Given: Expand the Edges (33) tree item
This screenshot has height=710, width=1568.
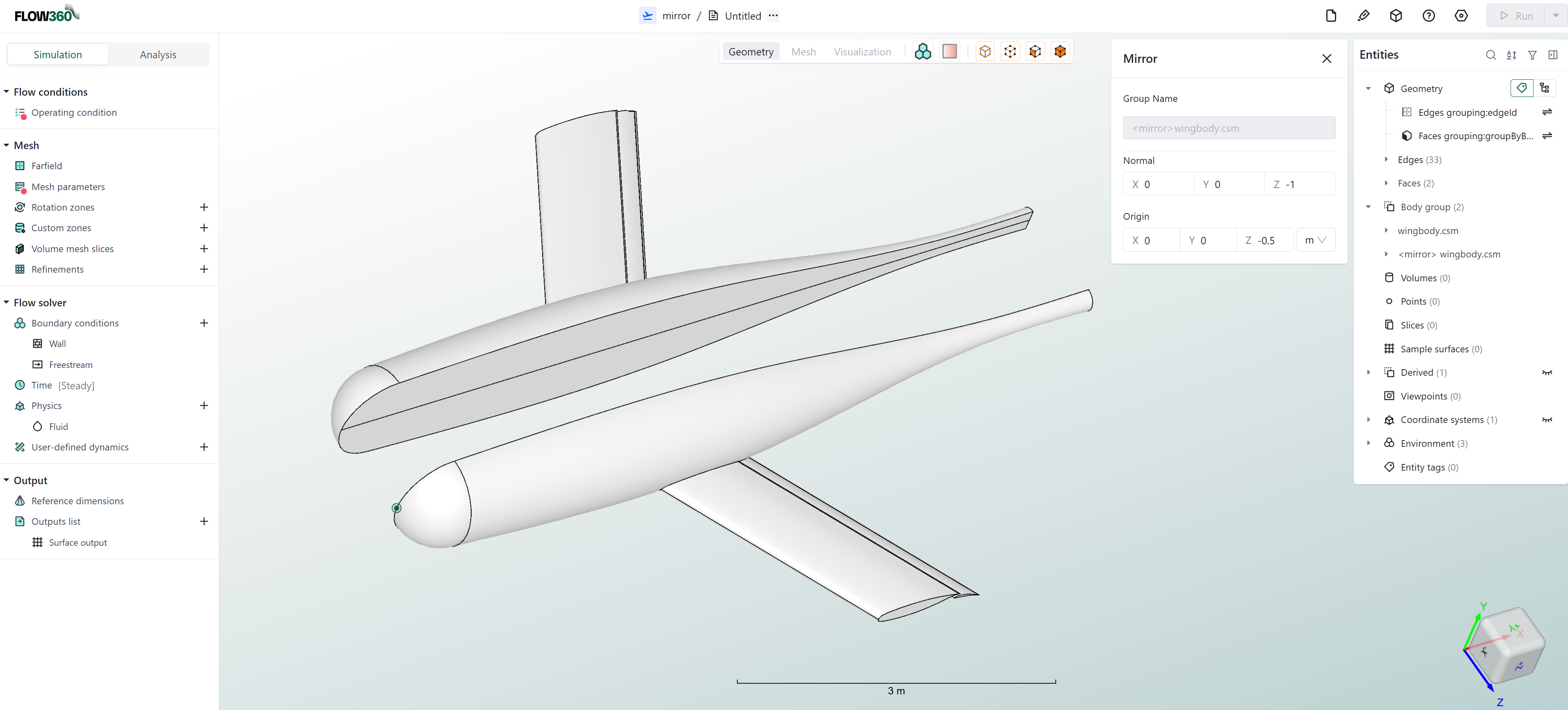Looking at the screenshot, I should pyautogui.click(x=1387, y=159).
